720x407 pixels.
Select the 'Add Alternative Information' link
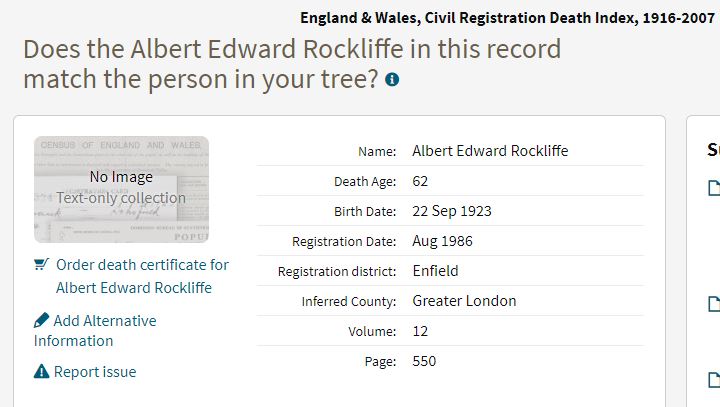(x=95, y=331)
